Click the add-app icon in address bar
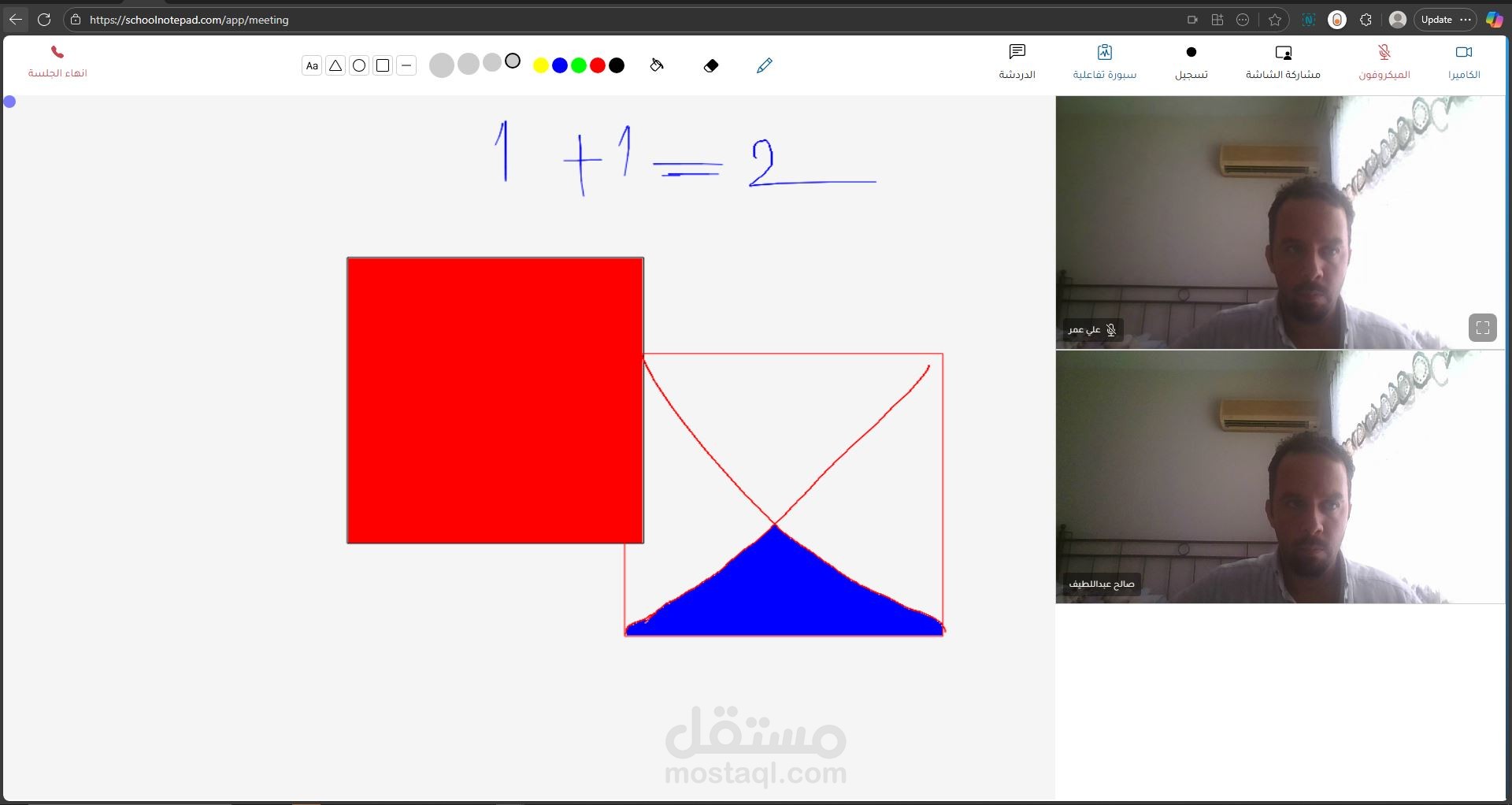The height and width of the screenshot is (805, 1512). (1217, 20)
